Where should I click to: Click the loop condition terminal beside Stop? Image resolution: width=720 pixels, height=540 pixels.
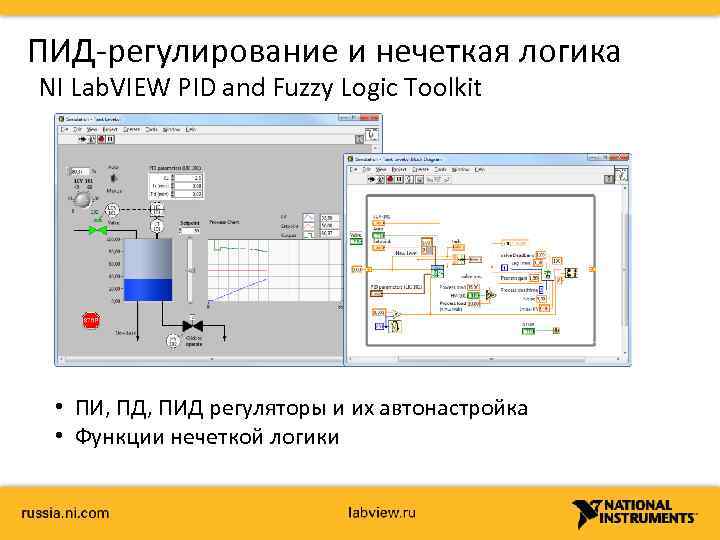coord(556,331)
